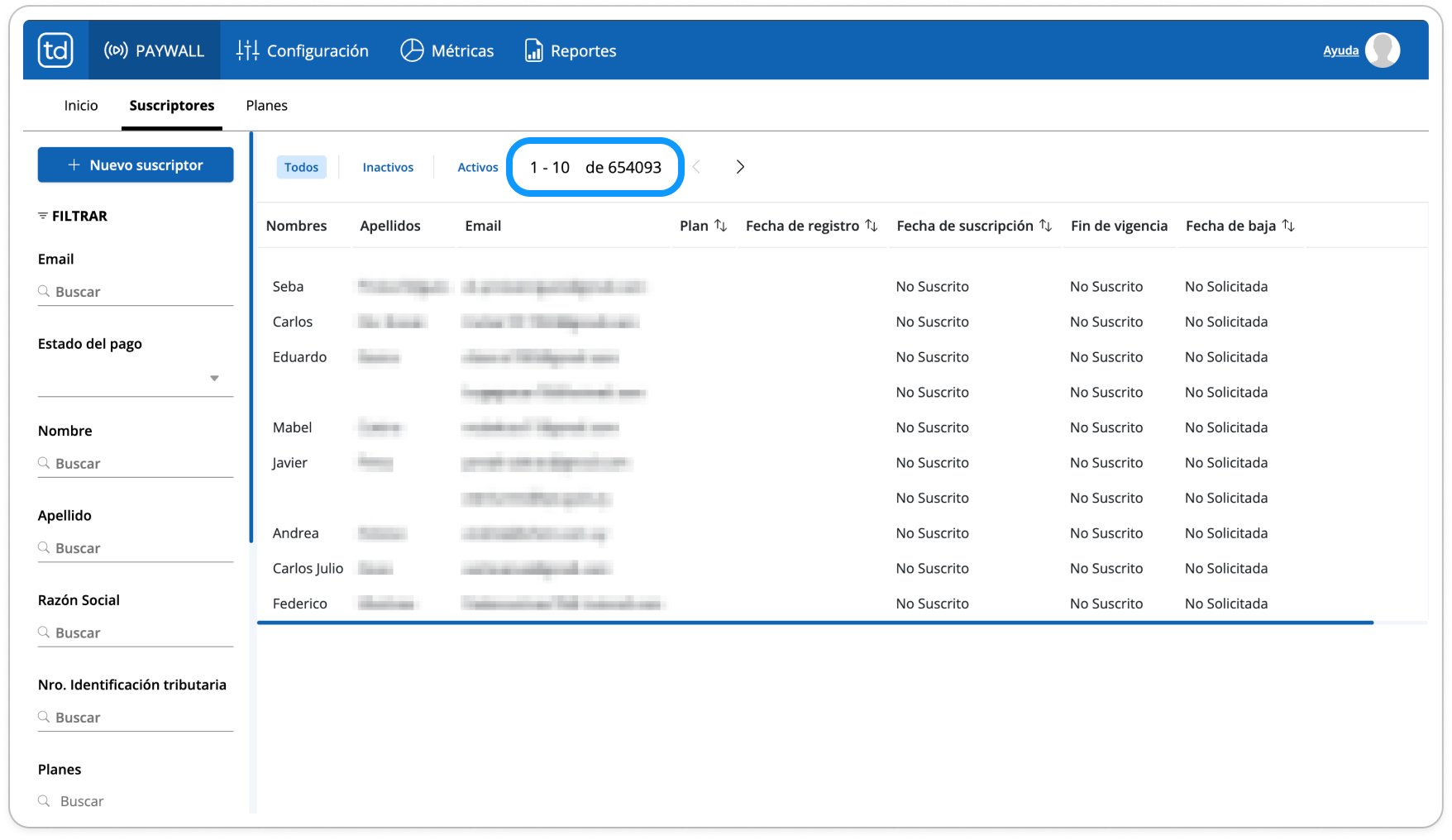Go to the next page arrow
The height and width of the screenshot is (840, 1452).
[x=740, y=167]
